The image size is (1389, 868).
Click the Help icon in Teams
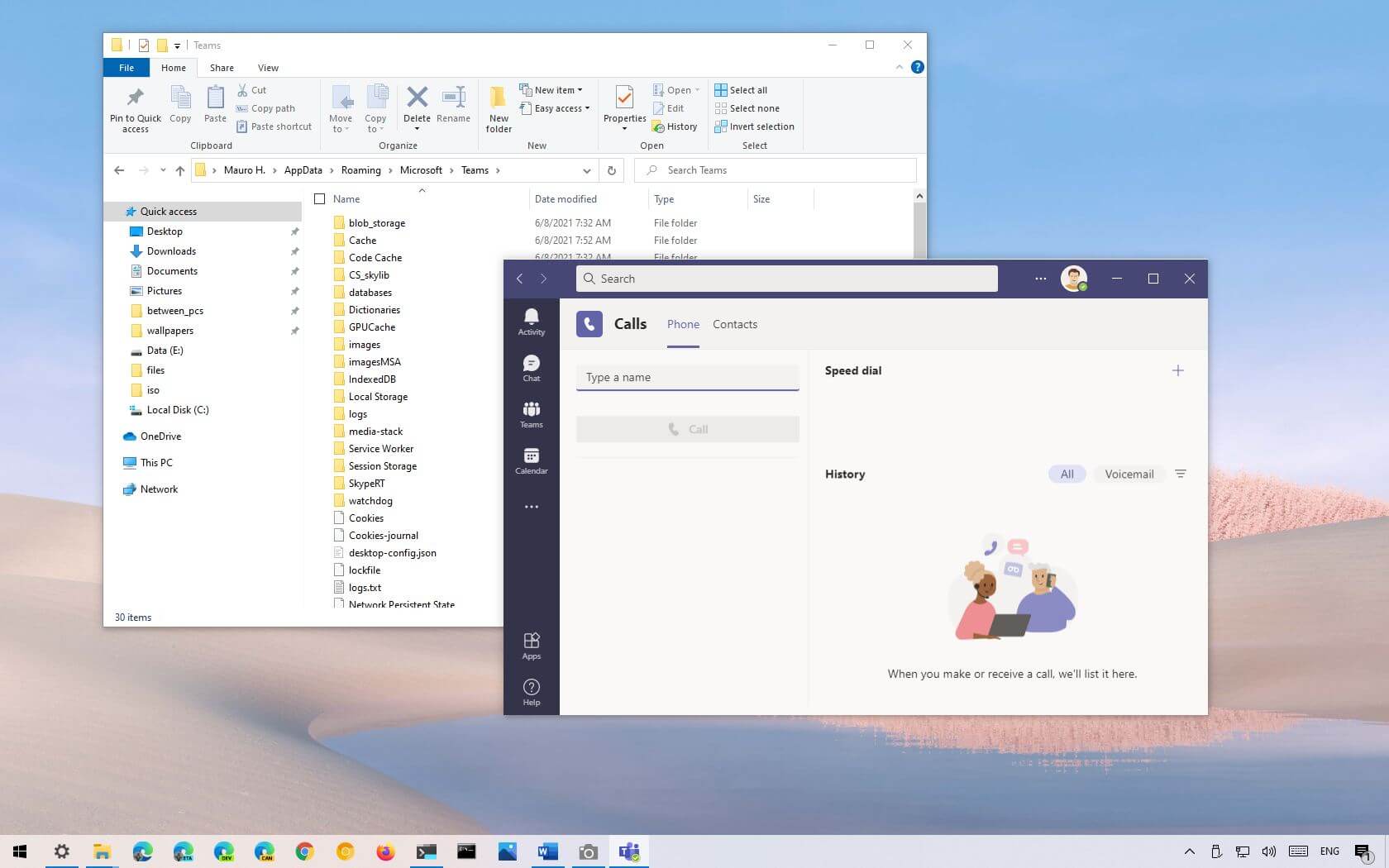tap(531, 692)
